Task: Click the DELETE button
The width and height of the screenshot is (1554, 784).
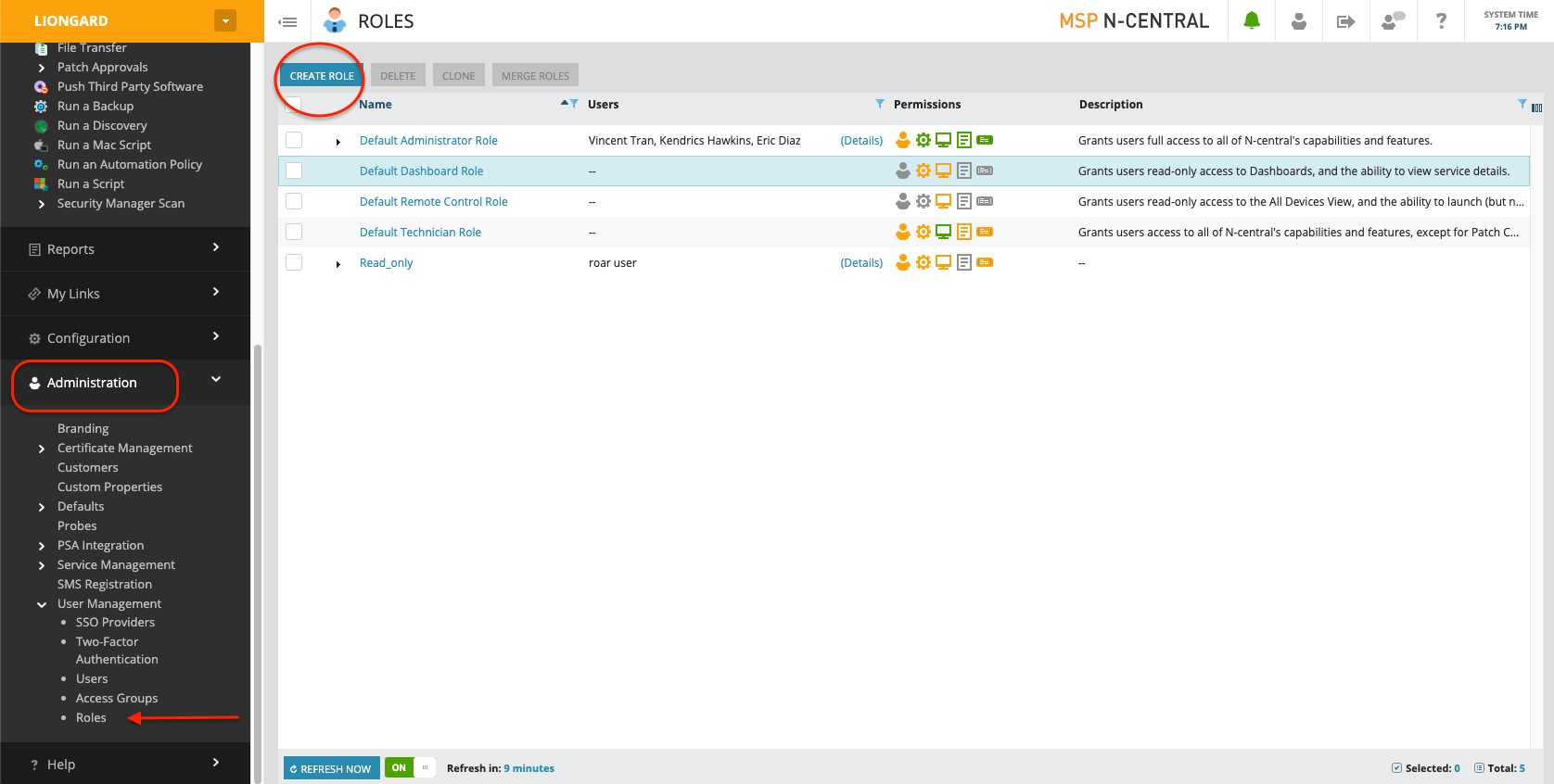Action: [398, 76]
